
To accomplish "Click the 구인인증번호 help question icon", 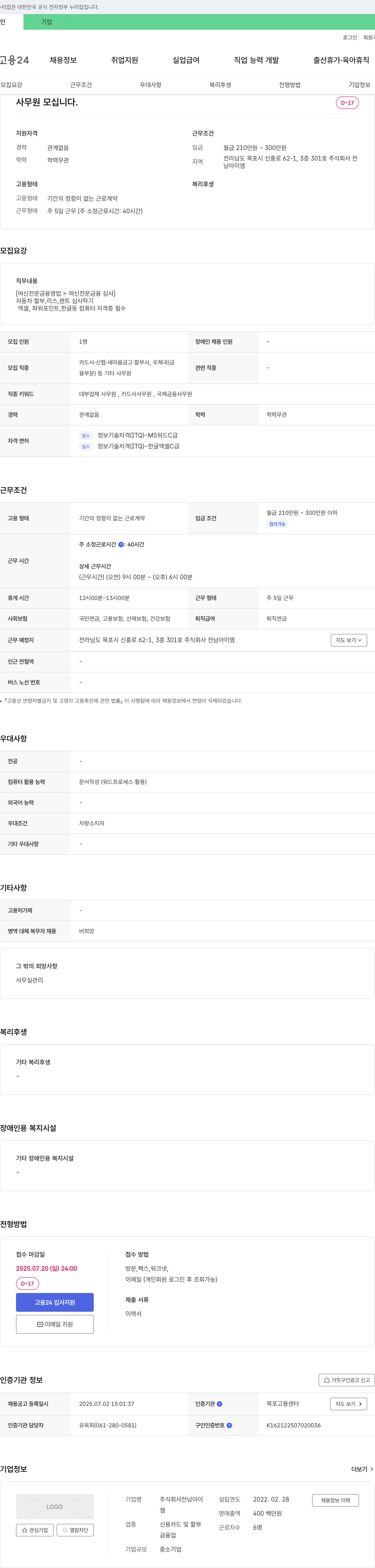I will click(229, 1425).
